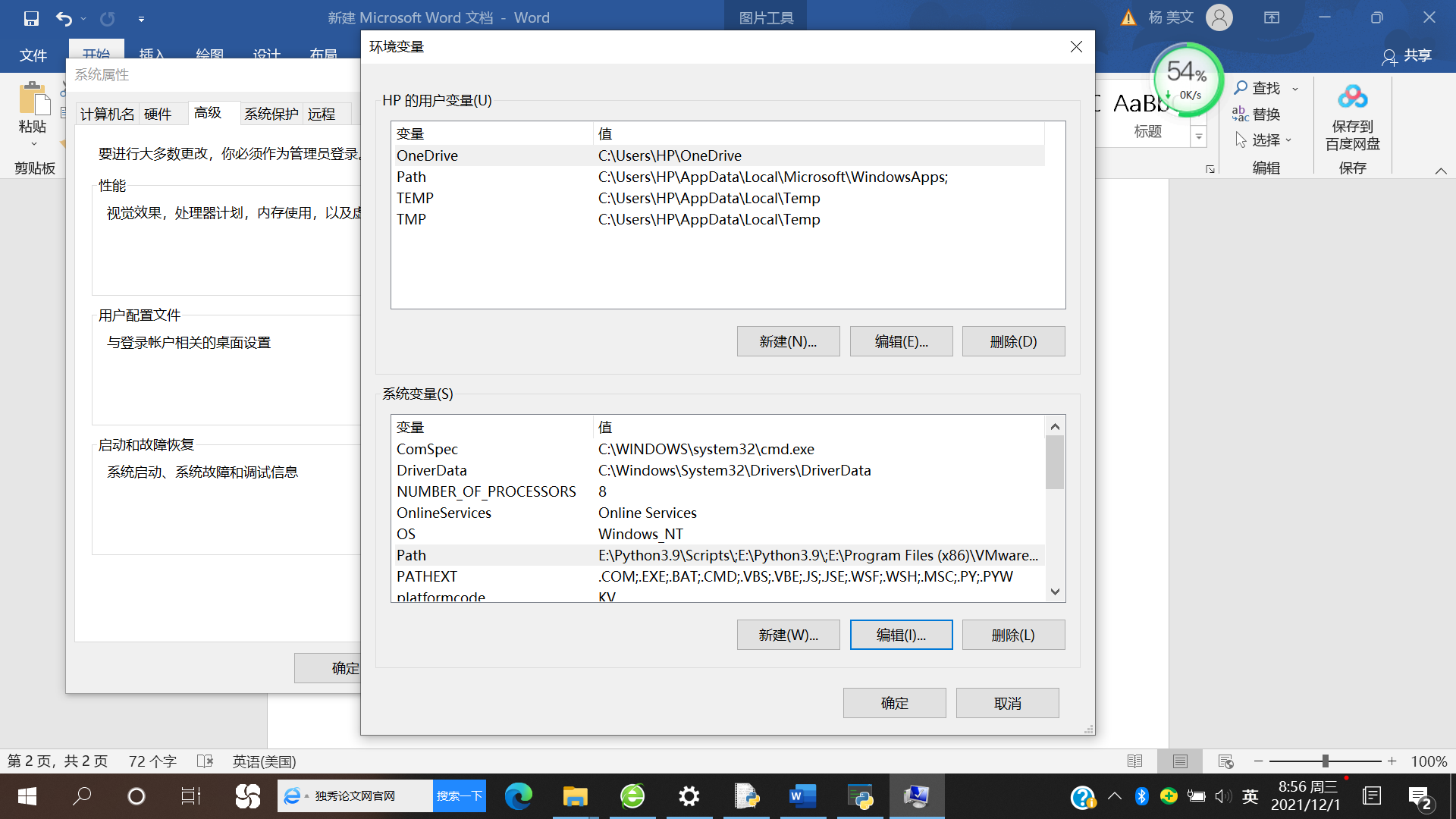Switch to Computer Name (计算机名) tab

point(107,114)
